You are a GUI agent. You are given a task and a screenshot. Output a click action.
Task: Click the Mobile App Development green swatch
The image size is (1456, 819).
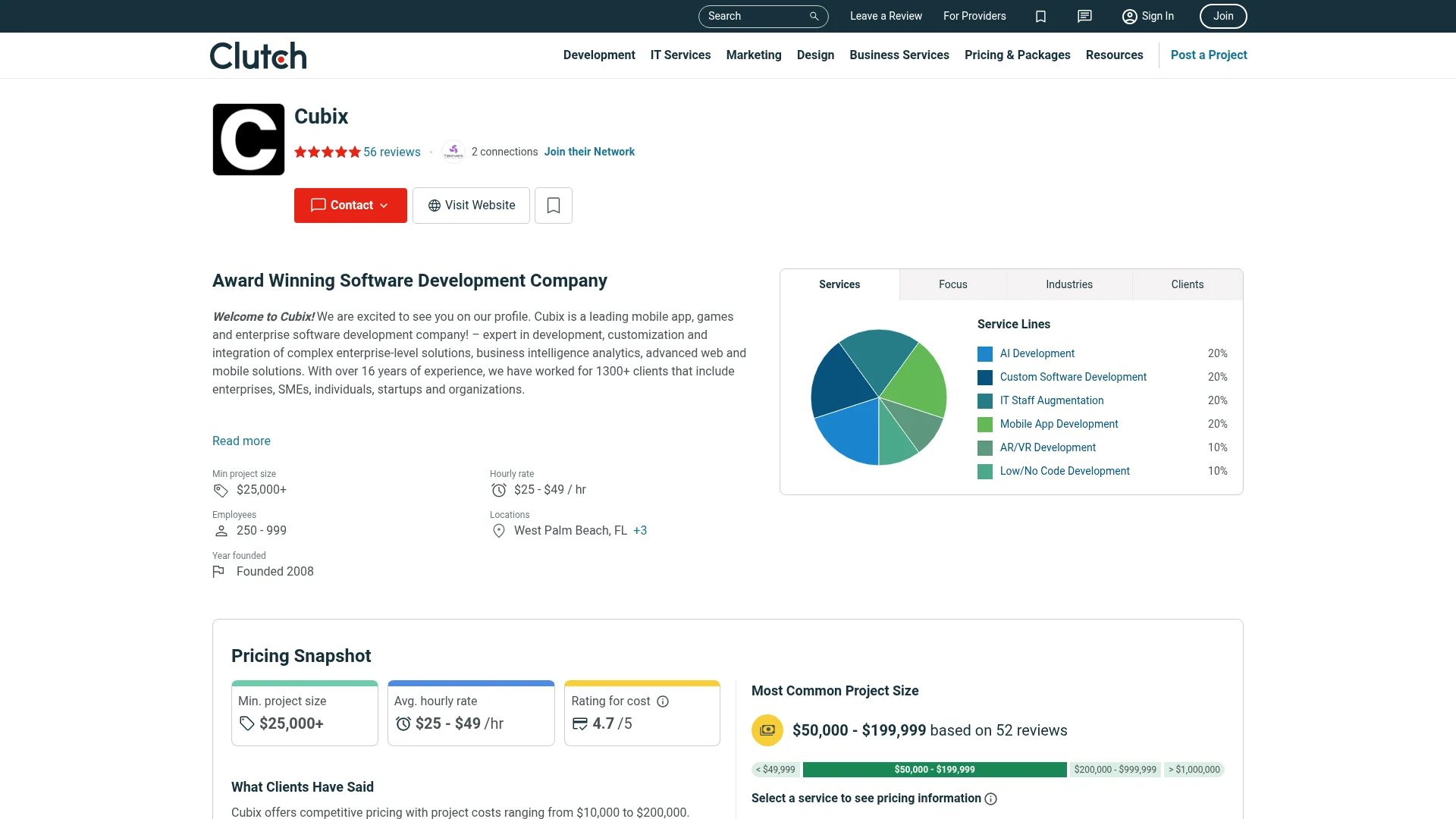point(985,425)
